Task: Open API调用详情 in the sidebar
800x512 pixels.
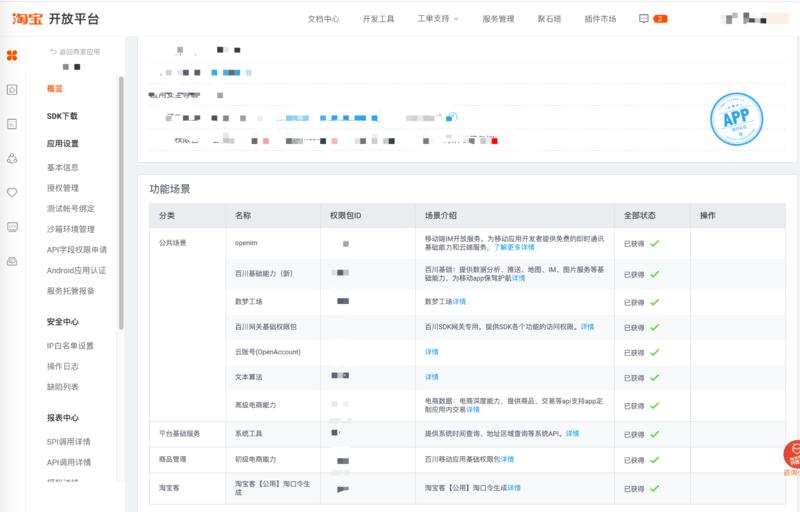Action: [68, 462]
